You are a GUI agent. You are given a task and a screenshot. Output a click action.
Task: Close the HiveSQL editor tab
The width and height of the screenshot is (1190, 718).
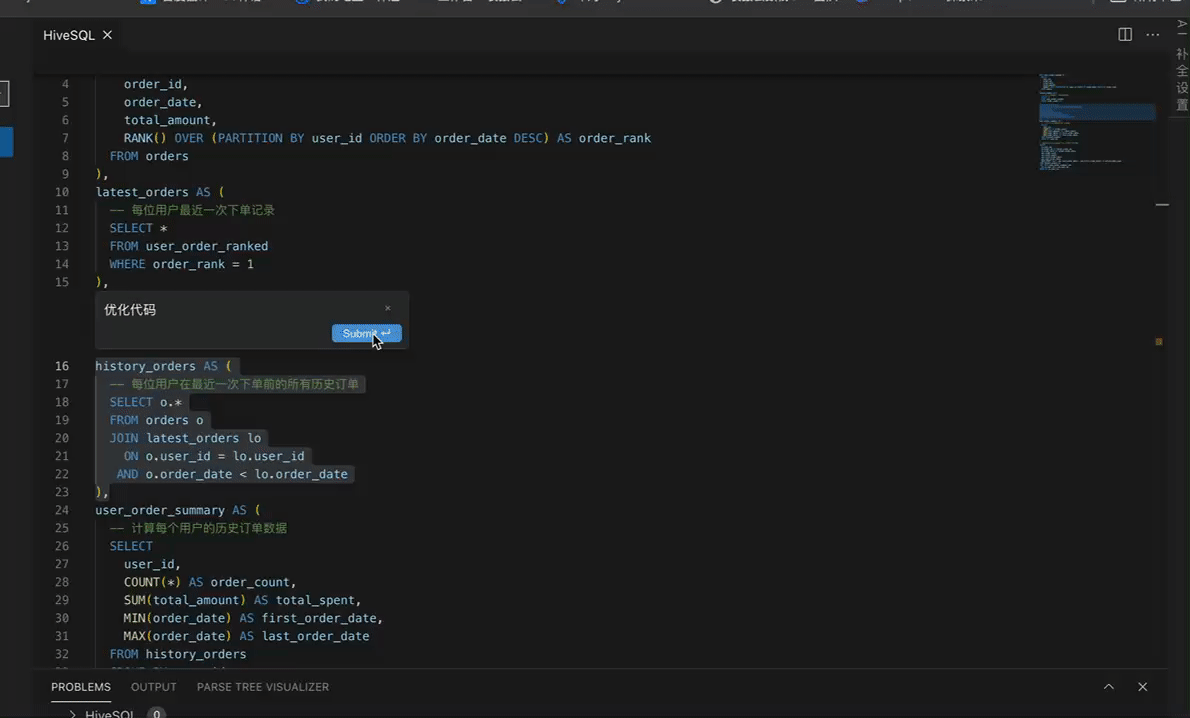107,35
